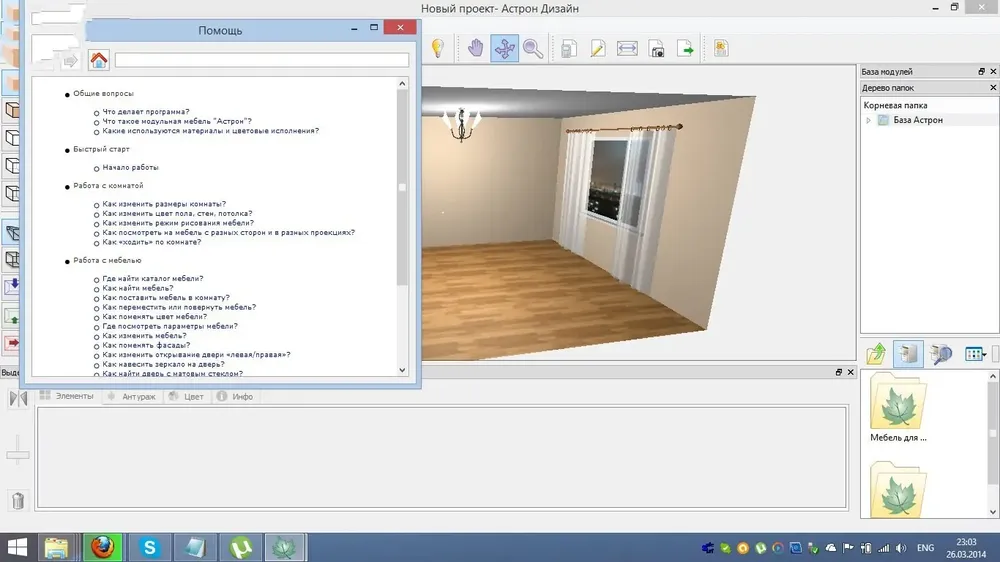Viewport: 1000px width, 562px height.
Task: Click the trash bin icon
Action: (18, 501)
